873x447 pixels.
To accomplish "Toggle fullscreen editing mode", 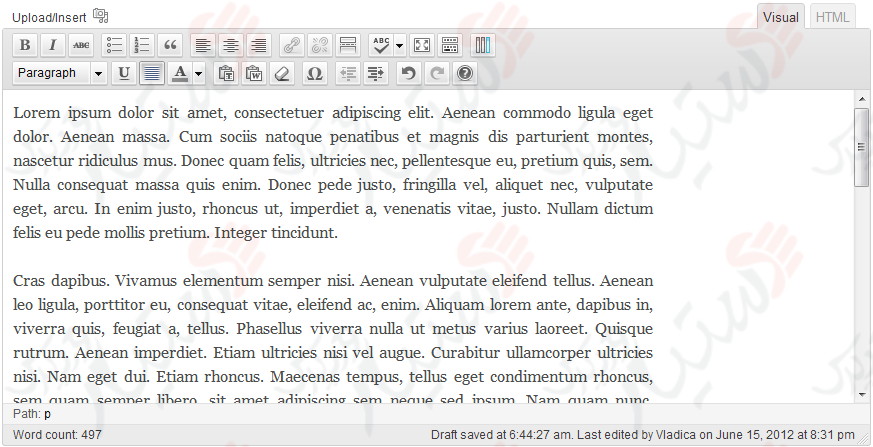I will point(422,45).
